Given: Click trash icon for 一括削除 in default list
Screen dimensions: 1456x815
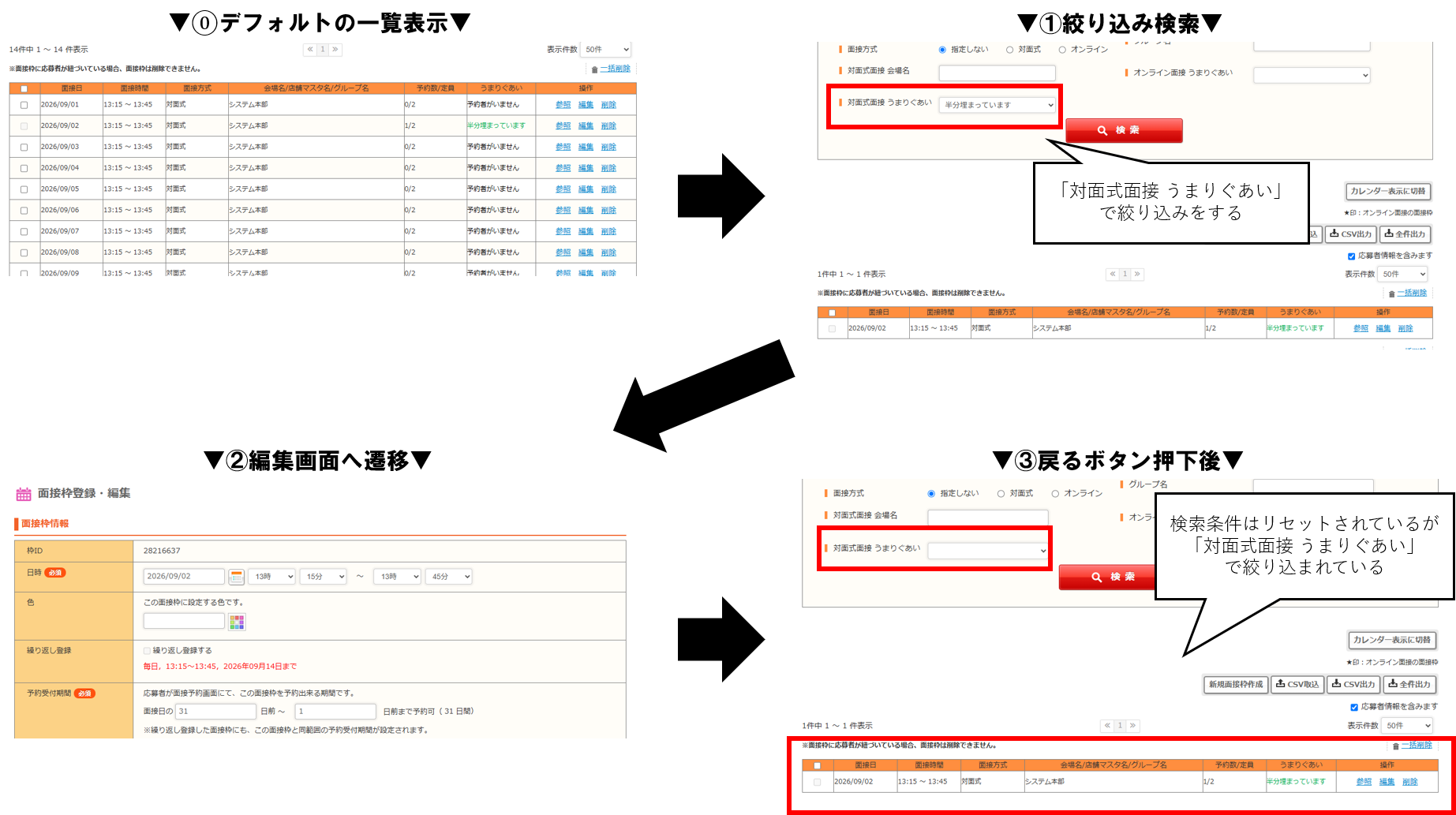Looking at the screenshot, I should point(594,69).
